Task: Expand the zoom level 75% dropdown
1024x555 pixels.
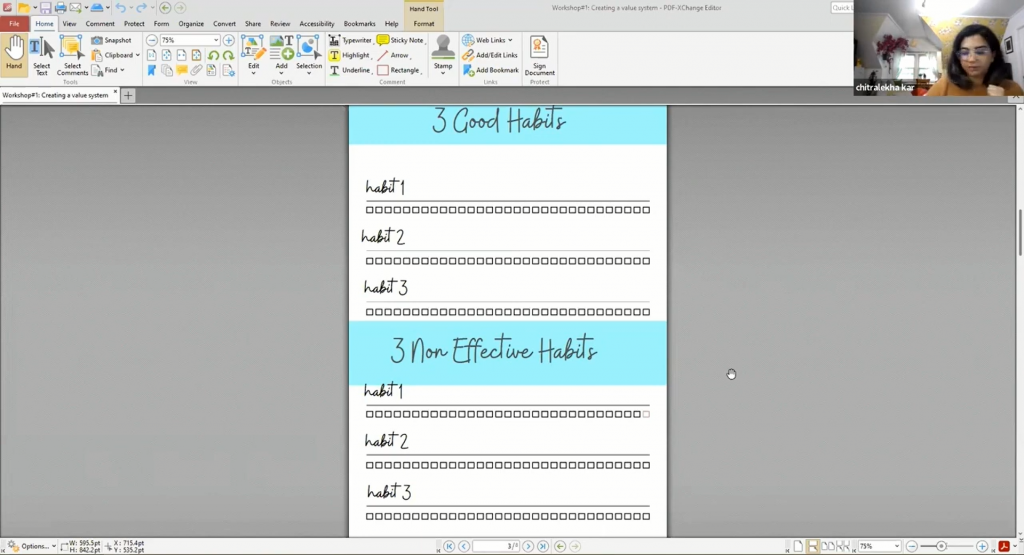Action: pyautogui.click(x=215, y=40)
